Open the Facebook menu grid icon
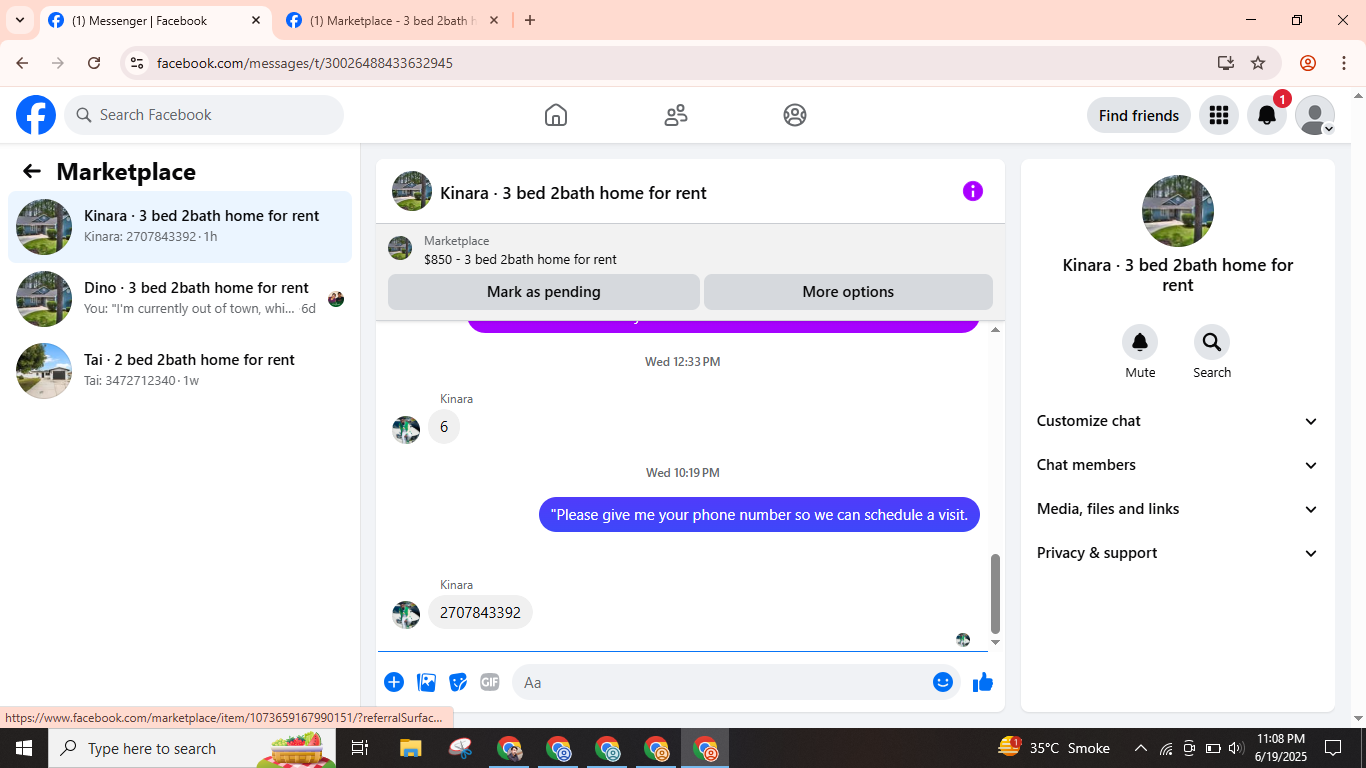1366x768 pixels. point(1218,115)
